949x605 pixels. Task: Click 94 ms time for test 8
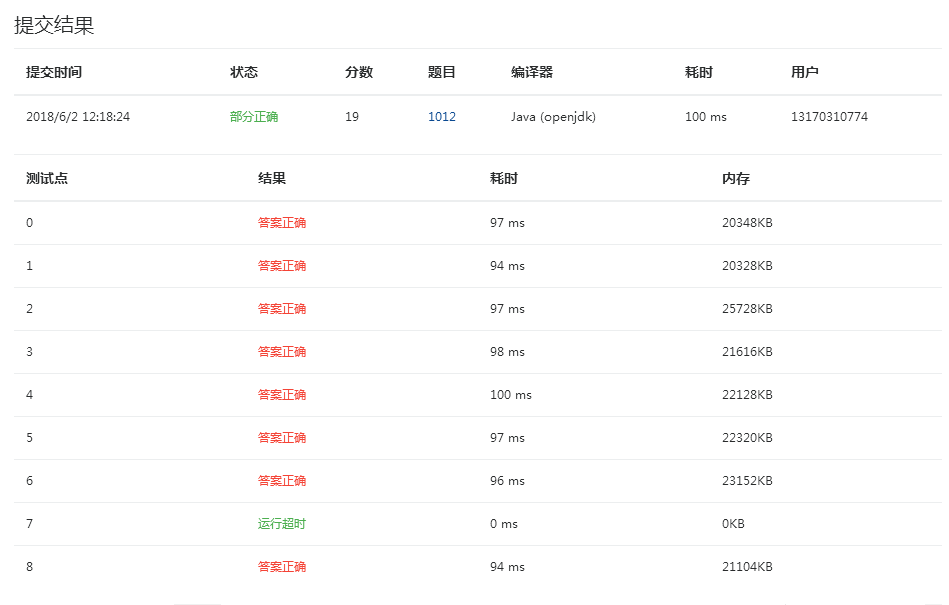point(507,566)
